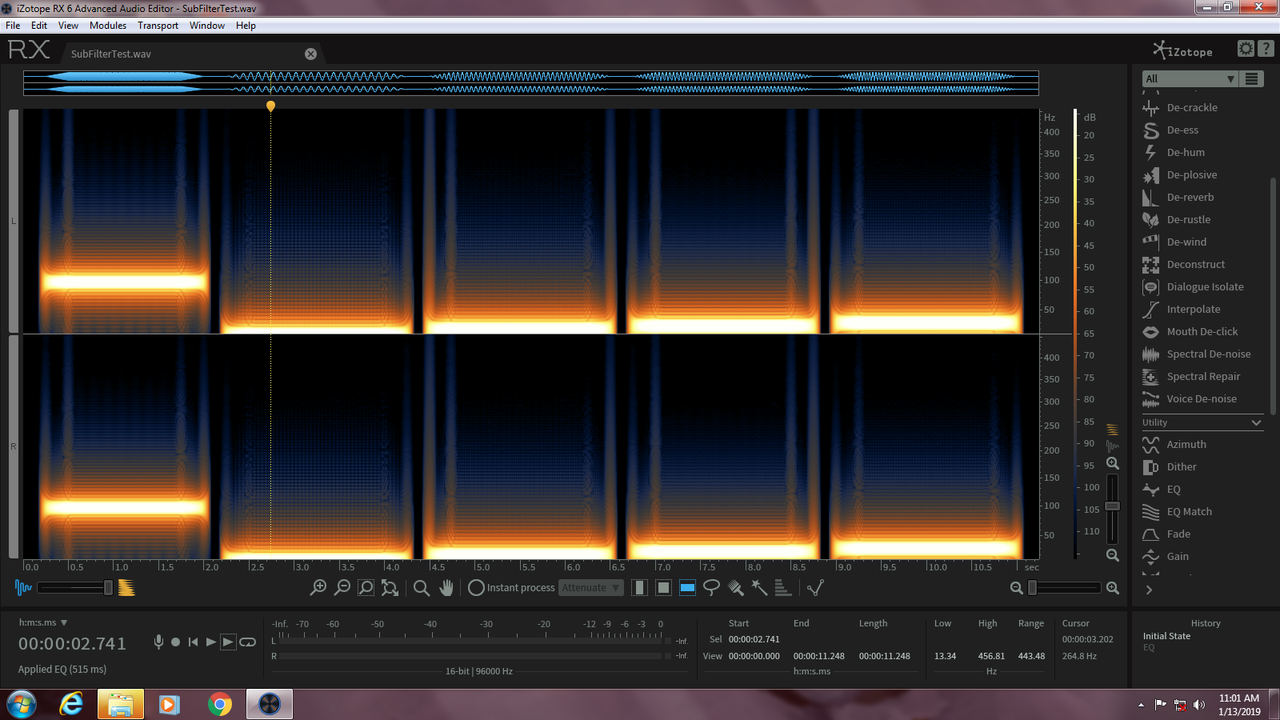Viewport: 1280px width, 720px height.
Task: Open the Spectral De-noise module
Action: tap(1196, 354)
